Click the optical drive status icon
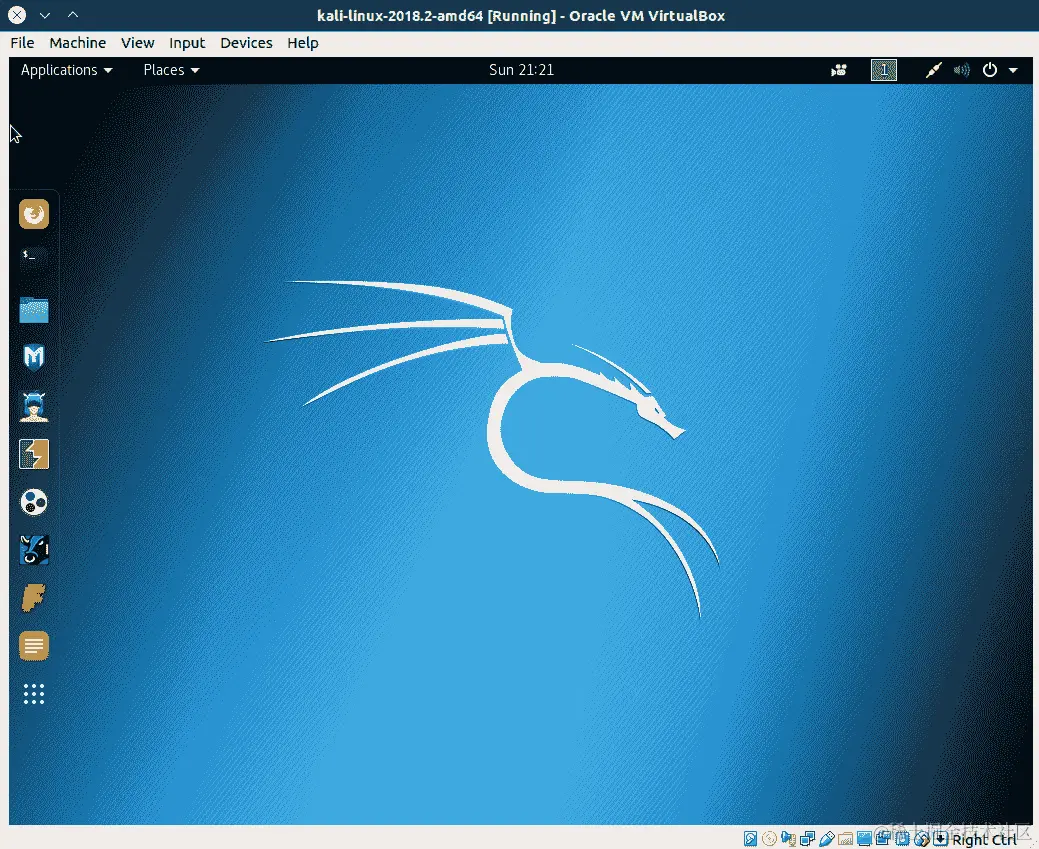 click(769, 839)
